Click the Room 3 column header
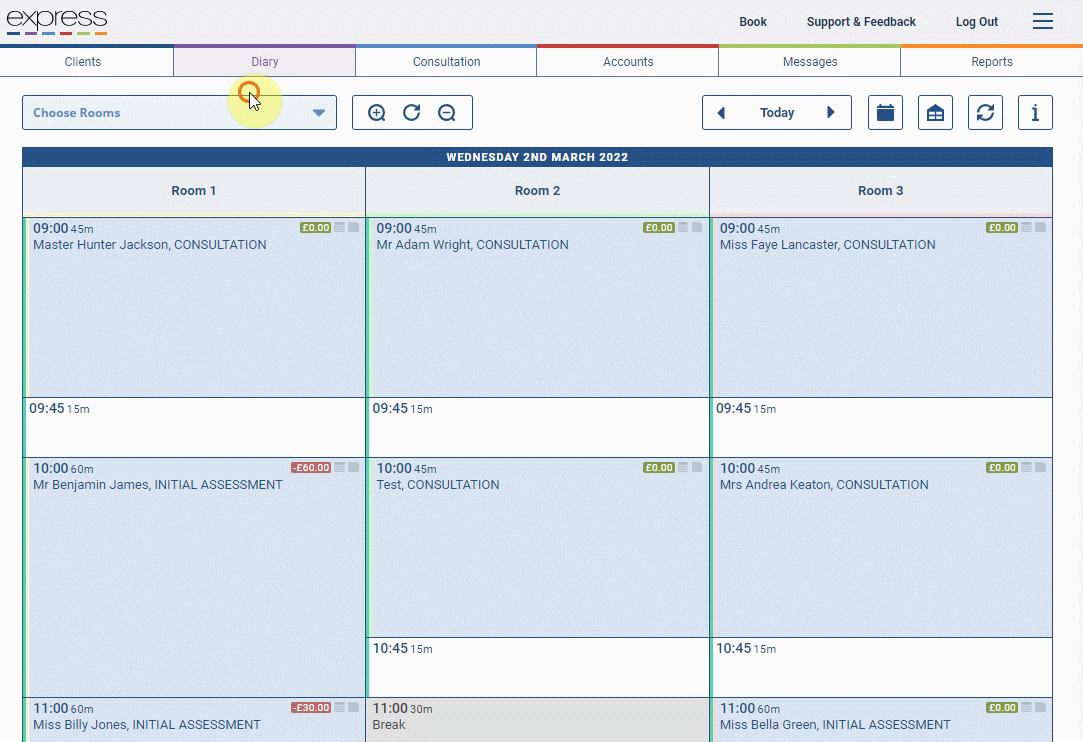Viewport: 1083px width, 742px height. click(881, 191)
